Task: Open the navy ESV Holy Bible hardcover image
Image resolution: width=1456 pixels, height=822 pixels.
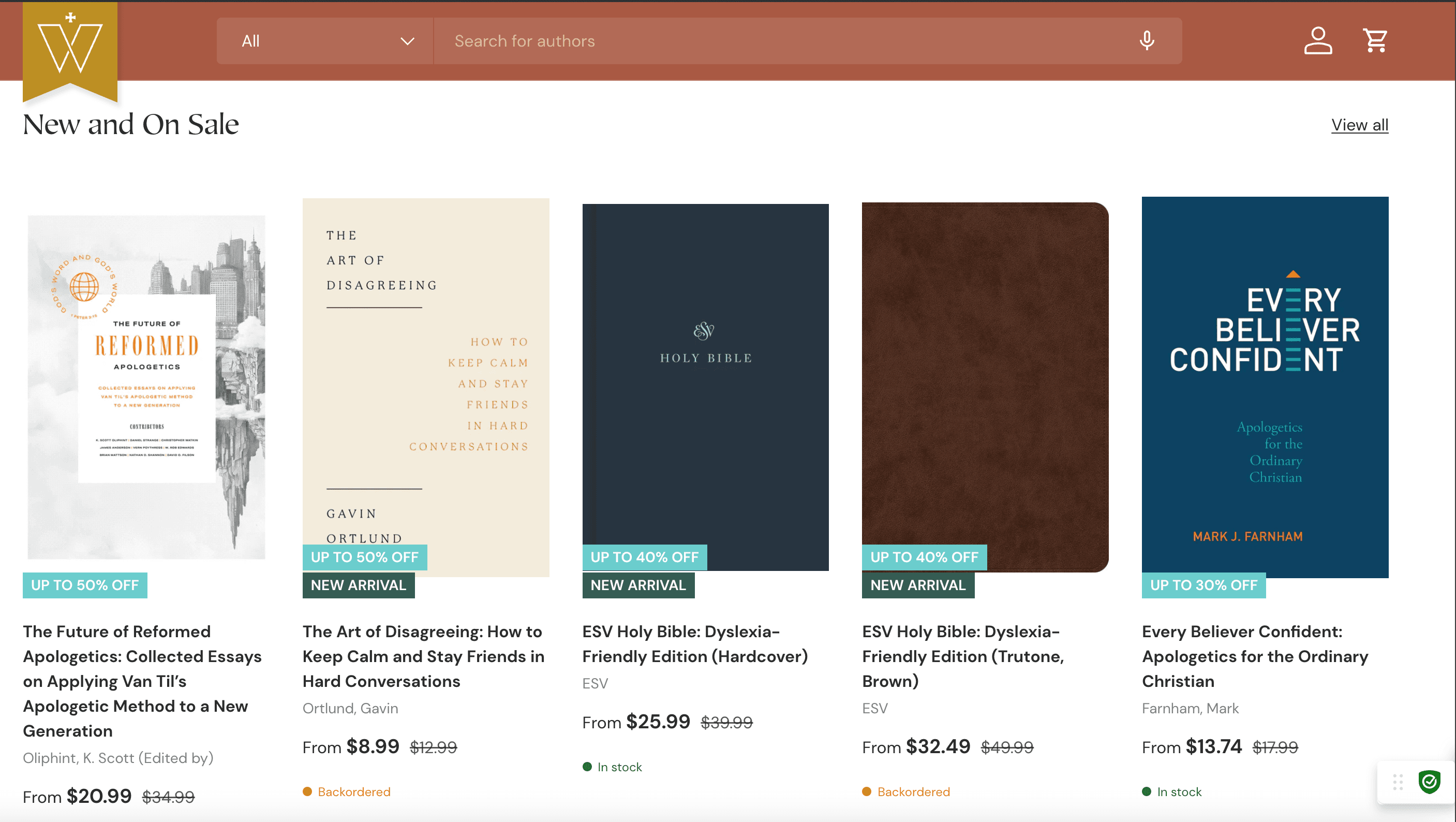Action: [705, 387]
